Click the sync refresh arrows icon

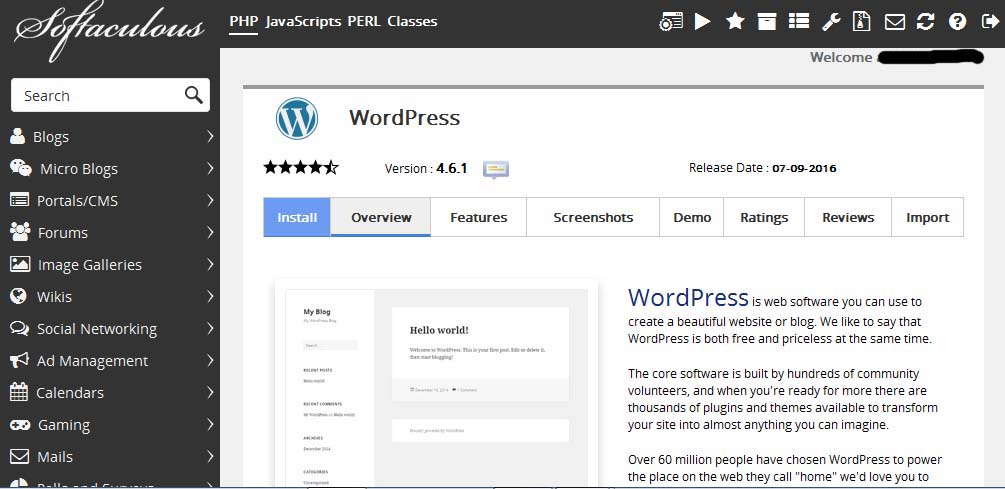coord(926,21)
